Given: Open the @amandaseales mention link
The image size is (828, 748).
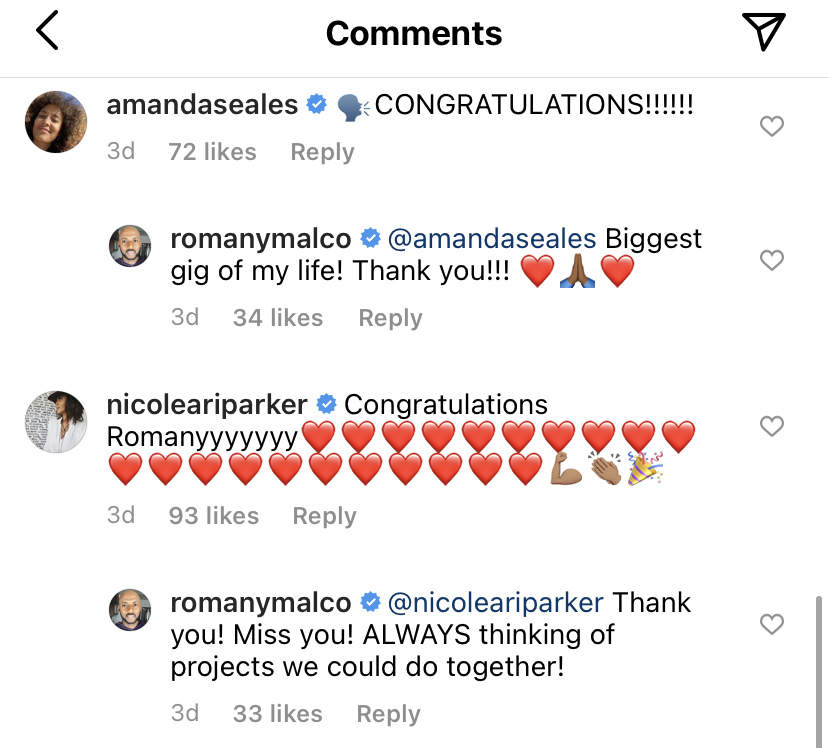Looking at the screenshot, I should pos(491,239).
